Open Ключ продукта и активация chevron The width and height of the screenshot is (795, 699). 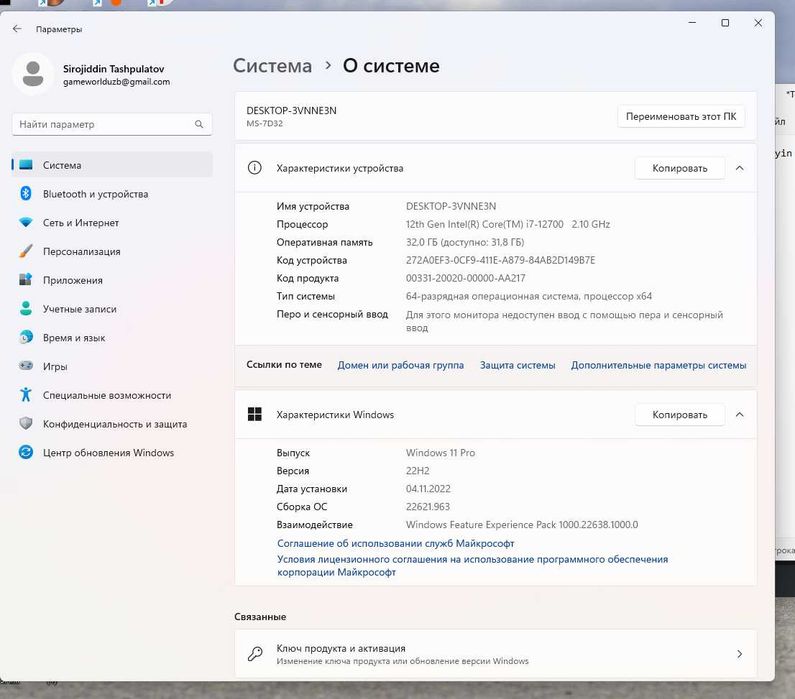(x=740, y=654)
